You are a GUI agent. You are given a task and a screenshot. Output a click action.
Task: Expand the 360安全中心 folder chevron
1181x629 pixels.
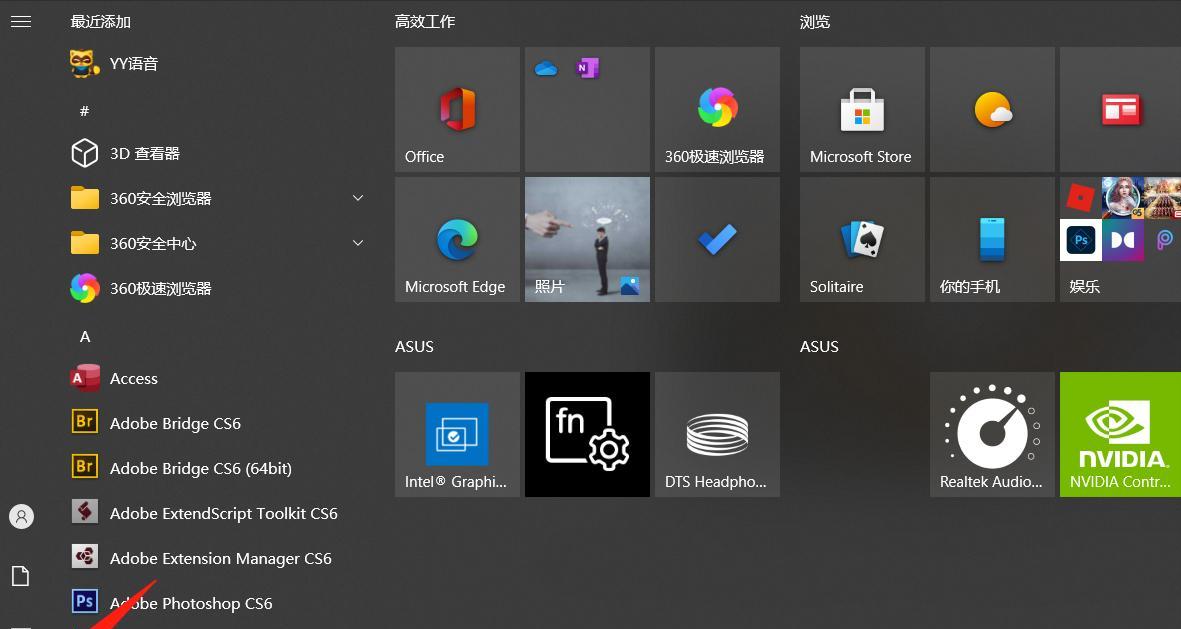tap(358, 243)
